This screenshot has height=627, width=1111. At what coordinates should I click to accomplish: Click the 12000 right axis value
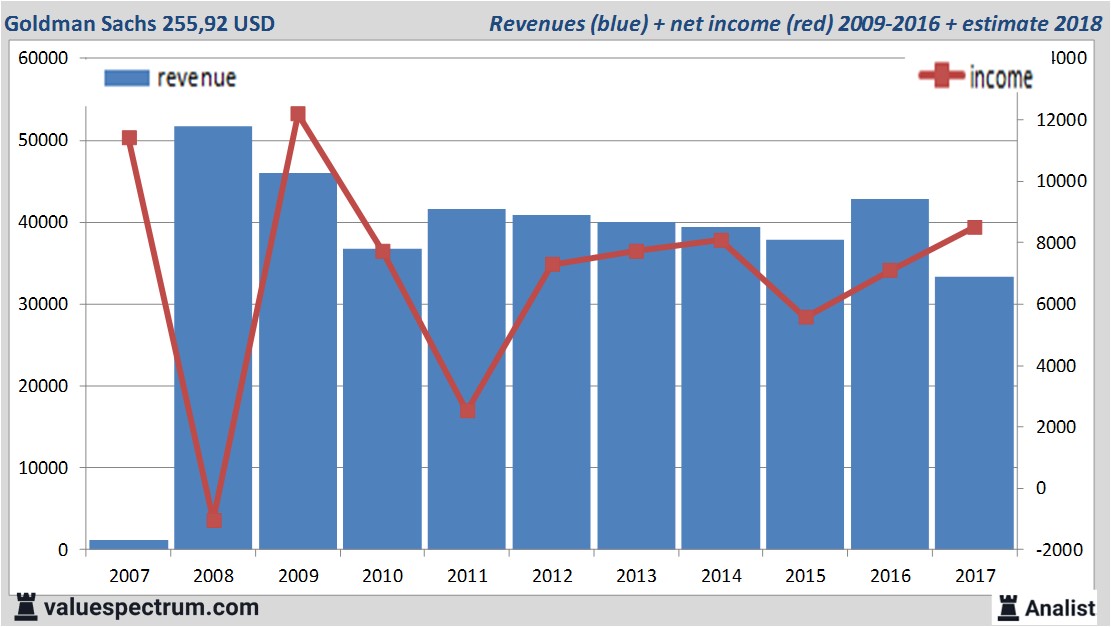click(x=1061, y=120)
